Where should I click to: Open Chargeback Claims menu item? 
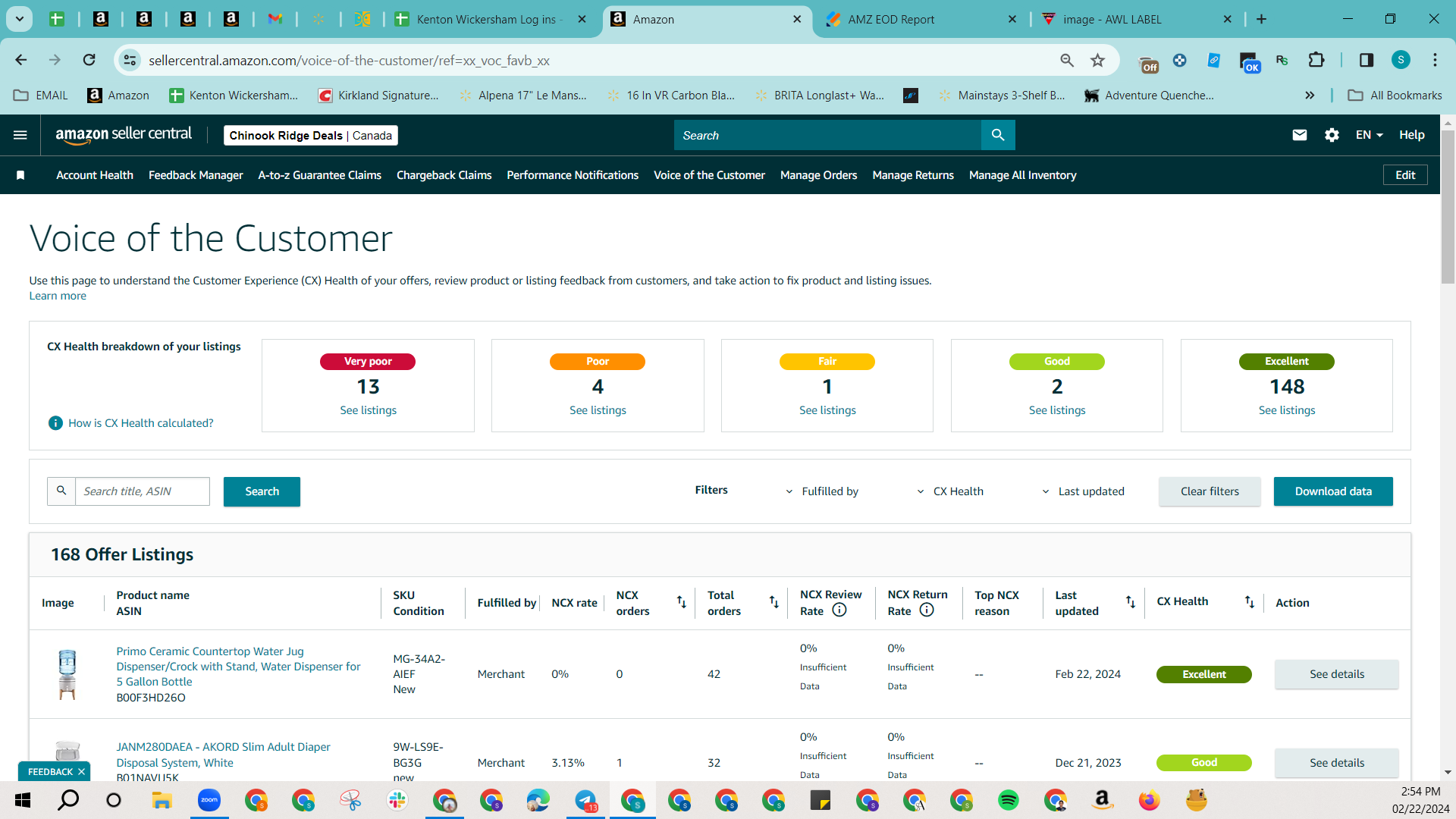point(444,175)
